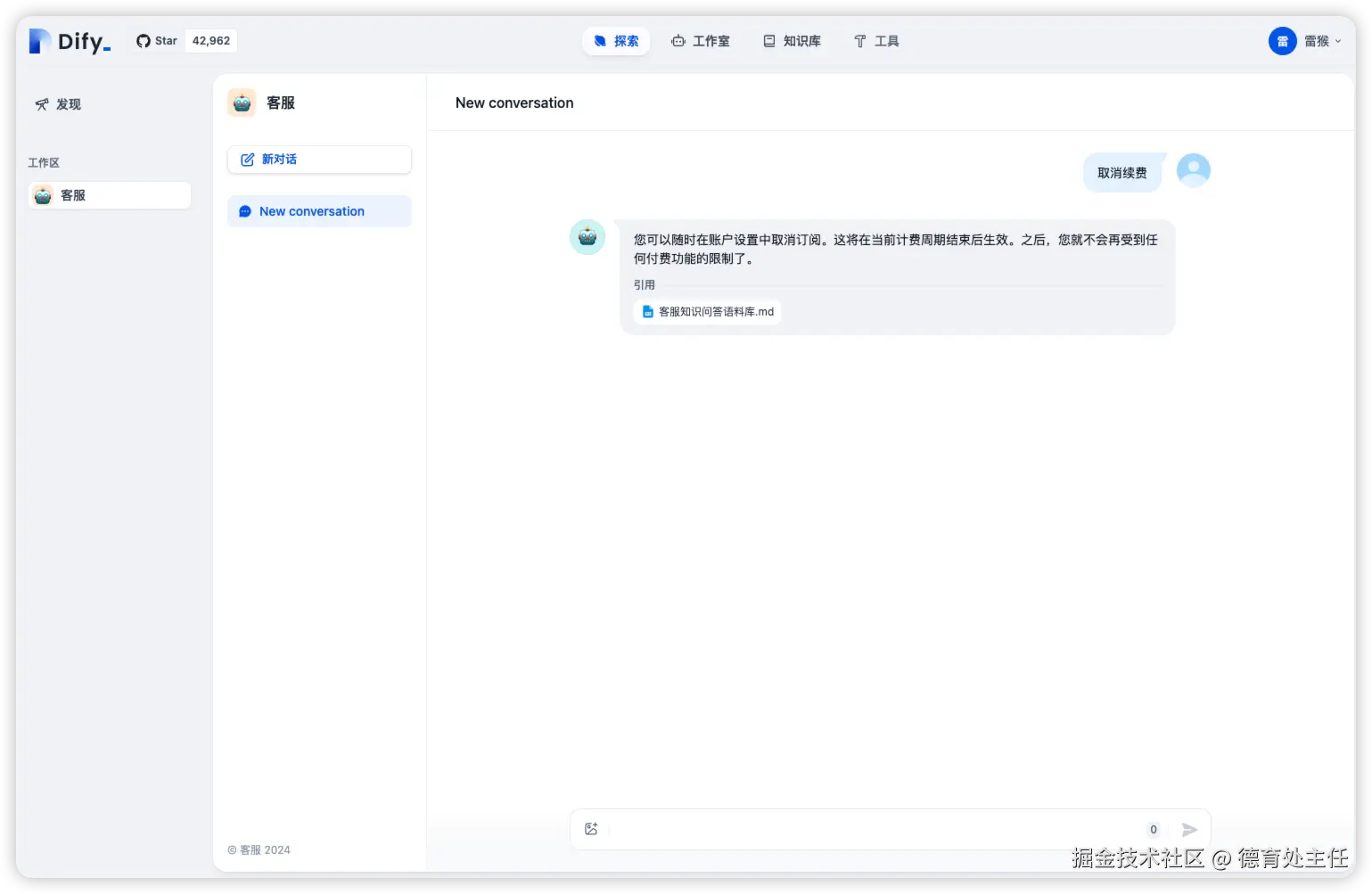Click the GitHub Star icon

[144, 40]
